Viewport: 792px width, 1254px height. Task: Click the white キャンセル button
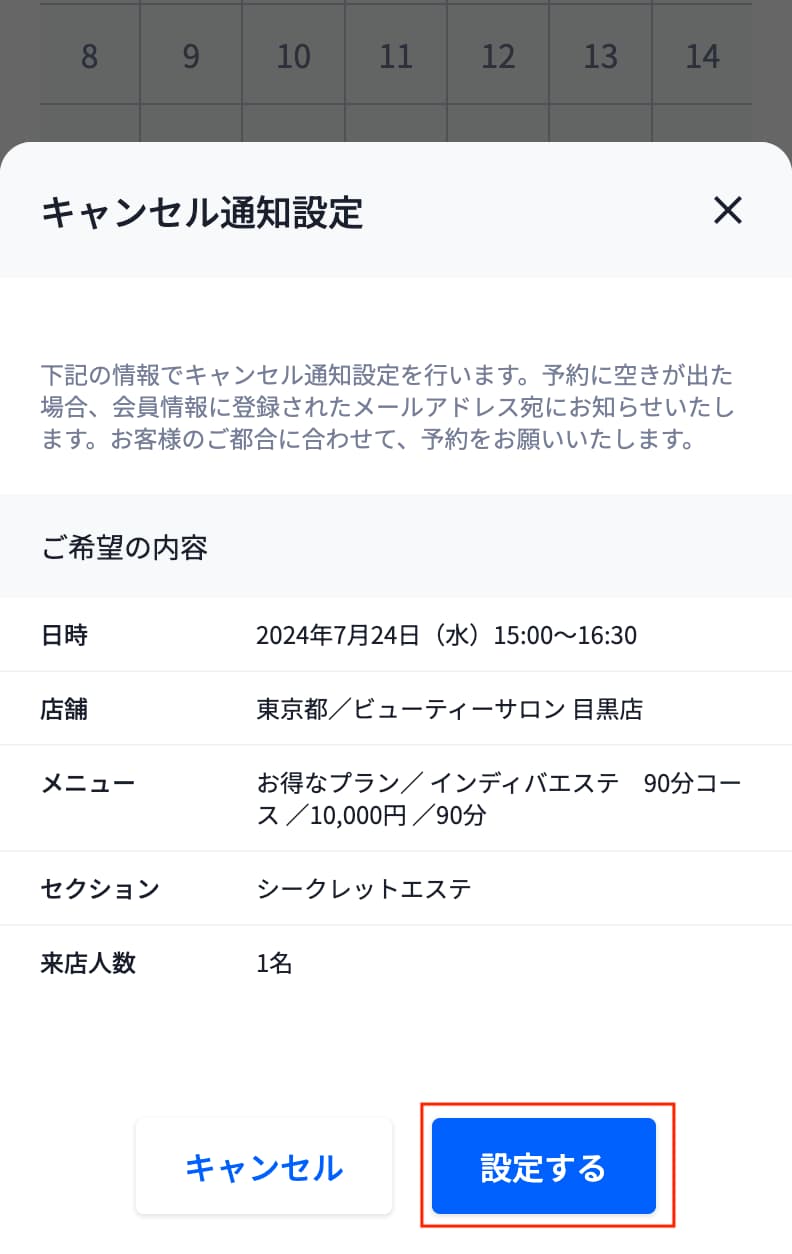(x=264, y=1166)
